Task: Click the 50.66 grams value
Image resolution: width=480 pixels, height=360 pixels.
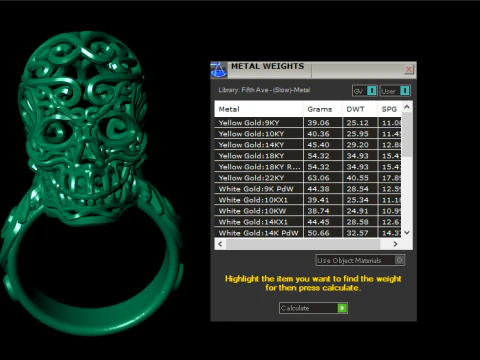Action: tap(318, 233)
